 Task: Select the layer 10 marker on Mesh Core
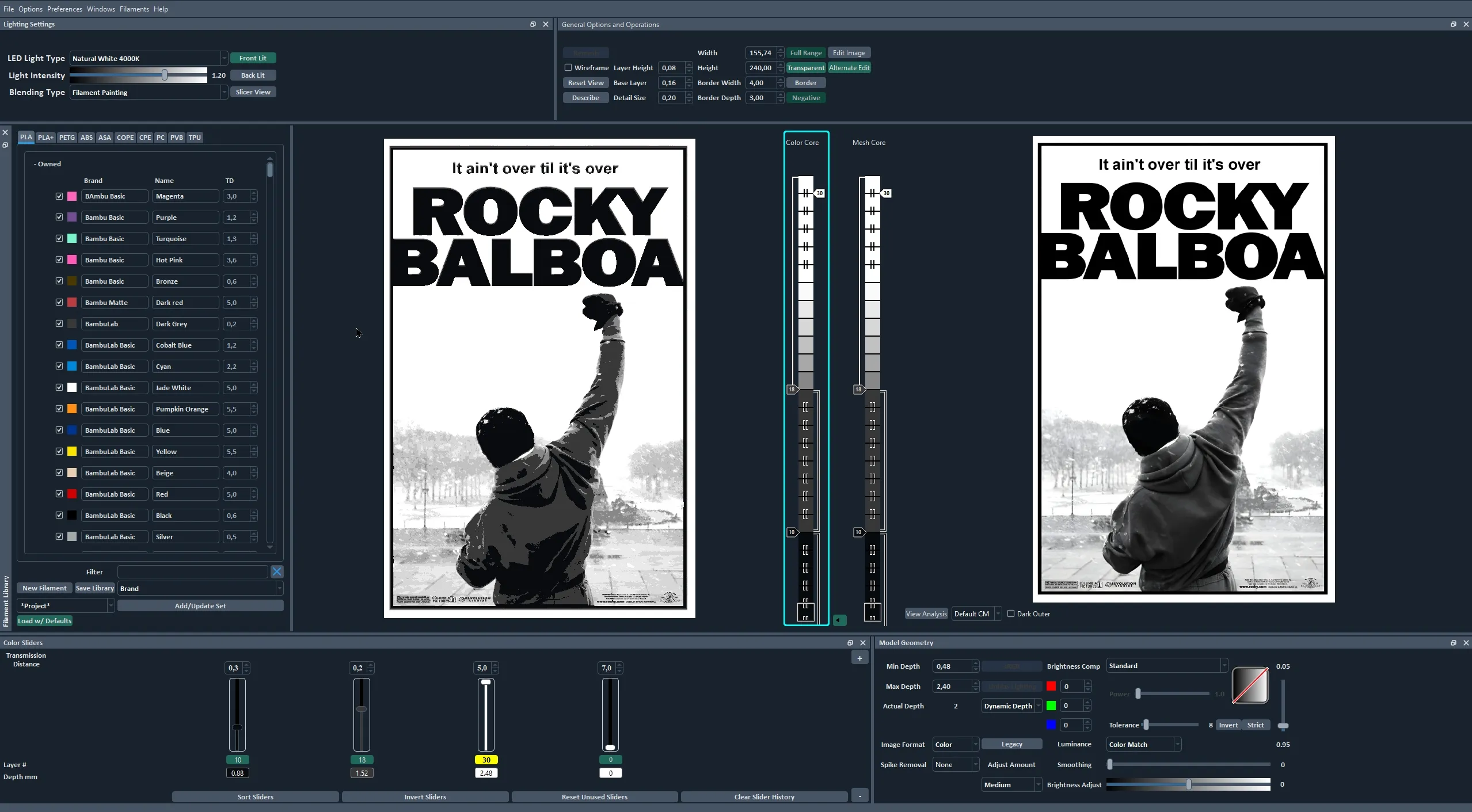[859, 532]
